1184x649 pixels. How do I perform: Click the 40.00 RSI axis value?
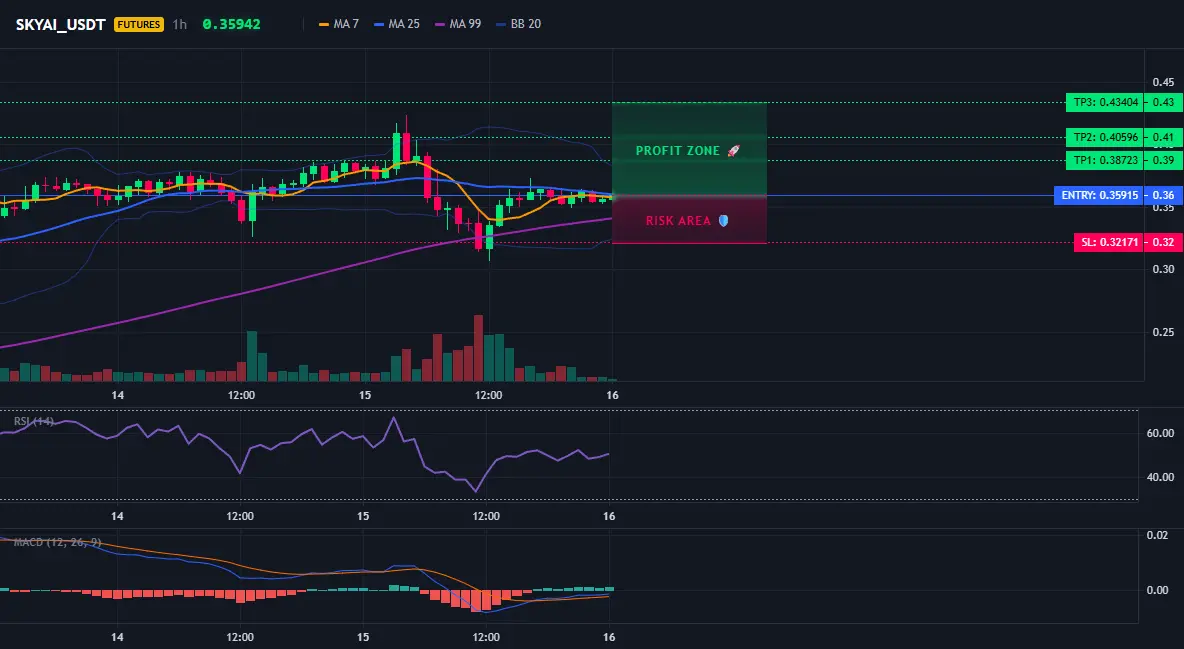(1161, 477)
